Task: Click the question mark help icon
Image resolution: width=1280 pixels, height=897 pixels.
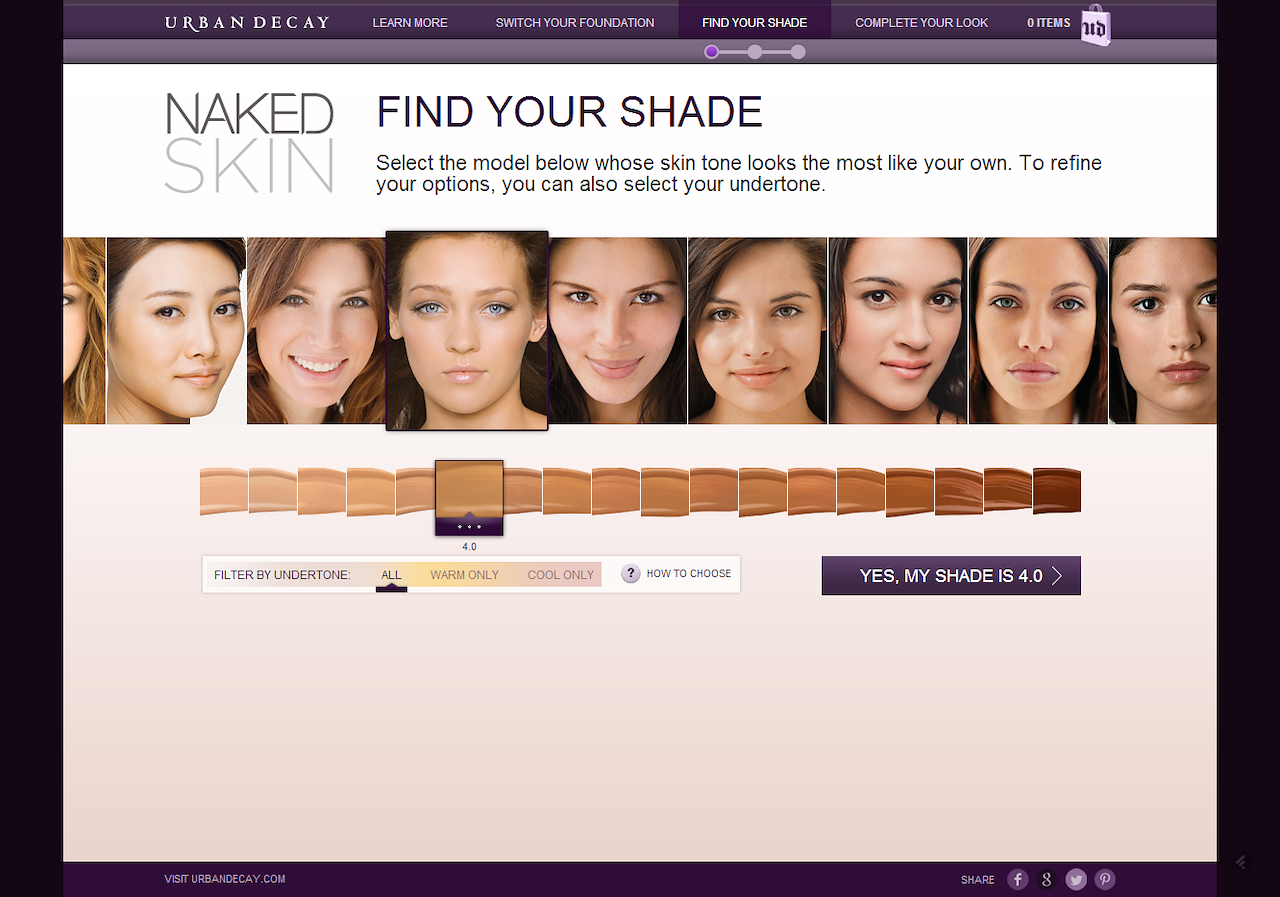Action: click(630, 573)
